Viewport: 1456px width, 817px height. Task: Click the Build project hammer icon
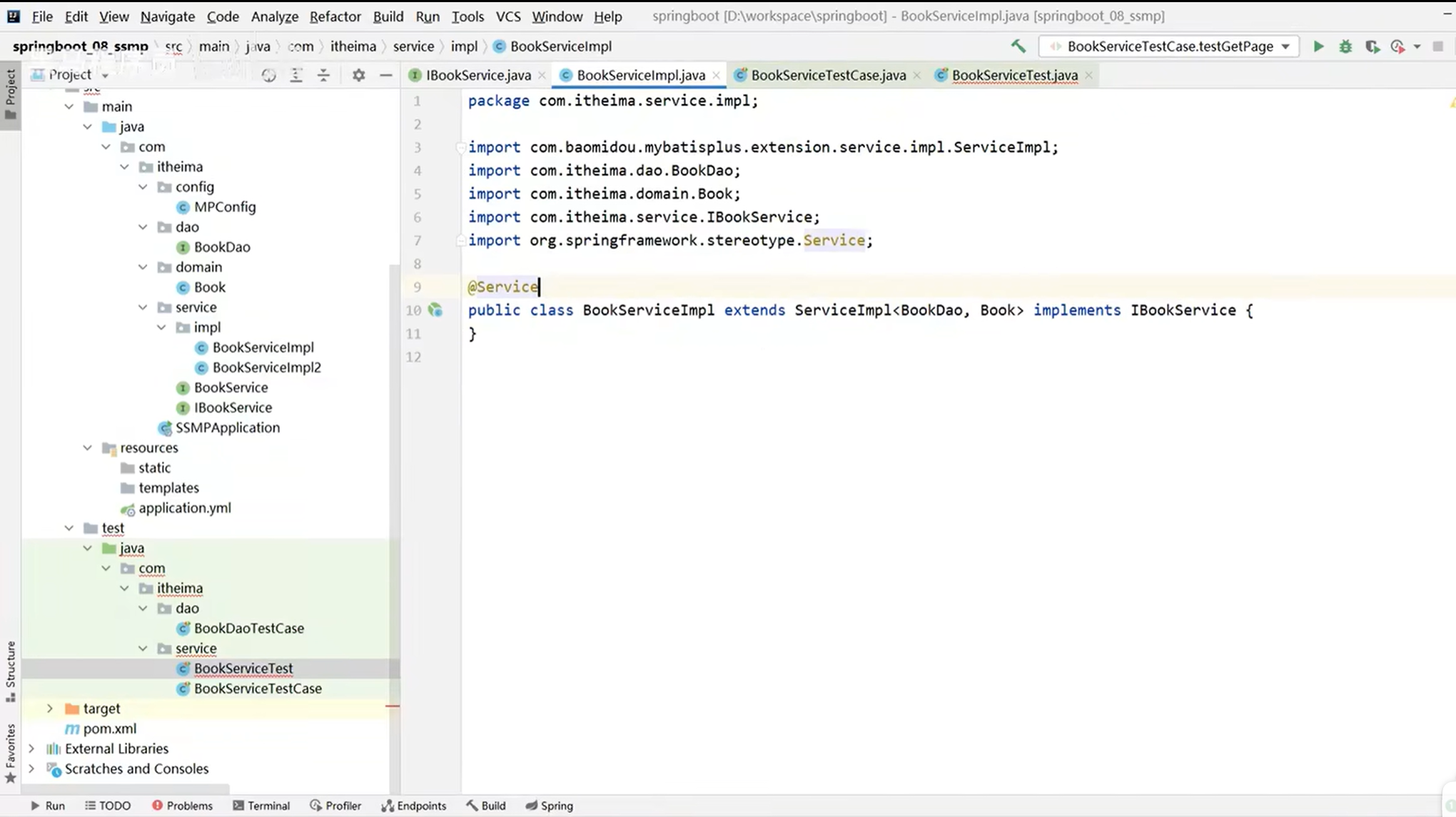click(1018, 46)
